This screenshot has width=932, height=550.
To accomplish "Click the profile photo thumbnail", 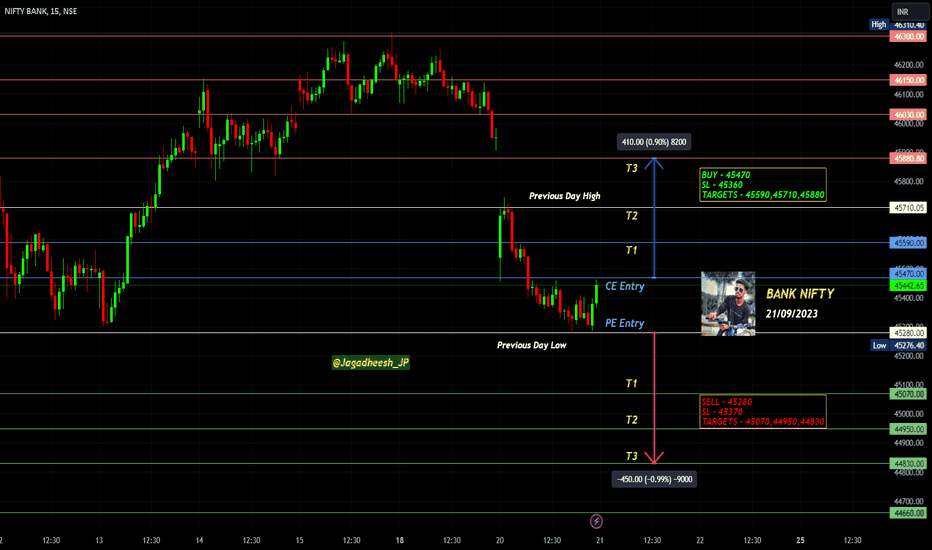I will click(x=728, y=304).
